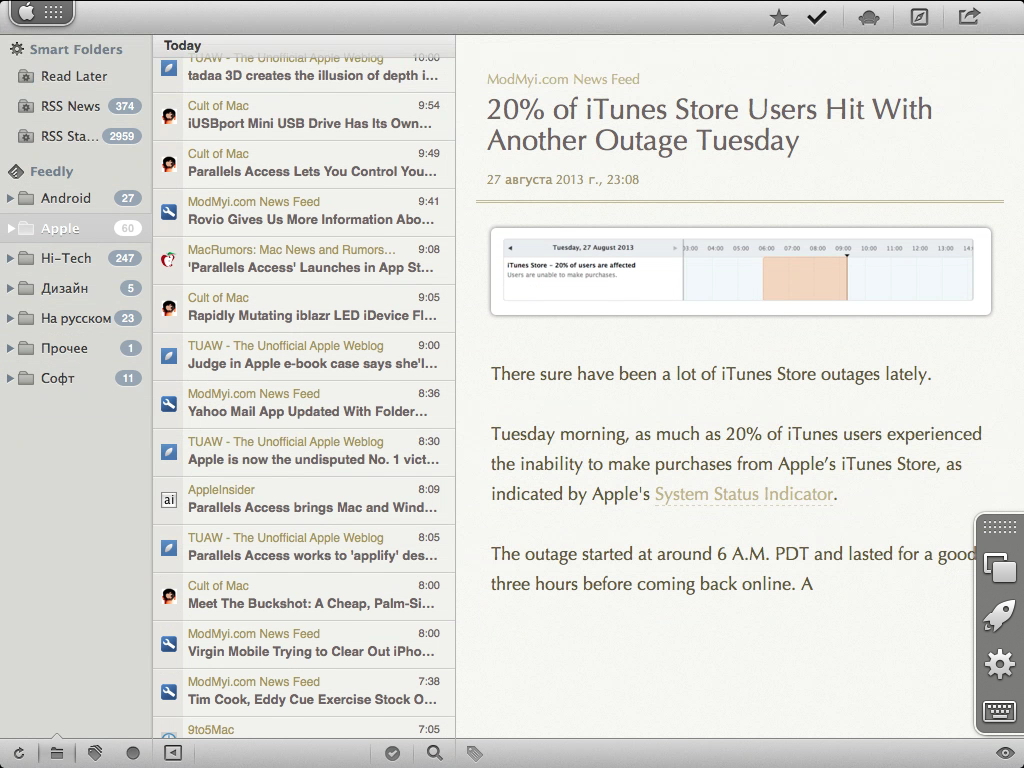Select the Read Later smart folder

73,76
